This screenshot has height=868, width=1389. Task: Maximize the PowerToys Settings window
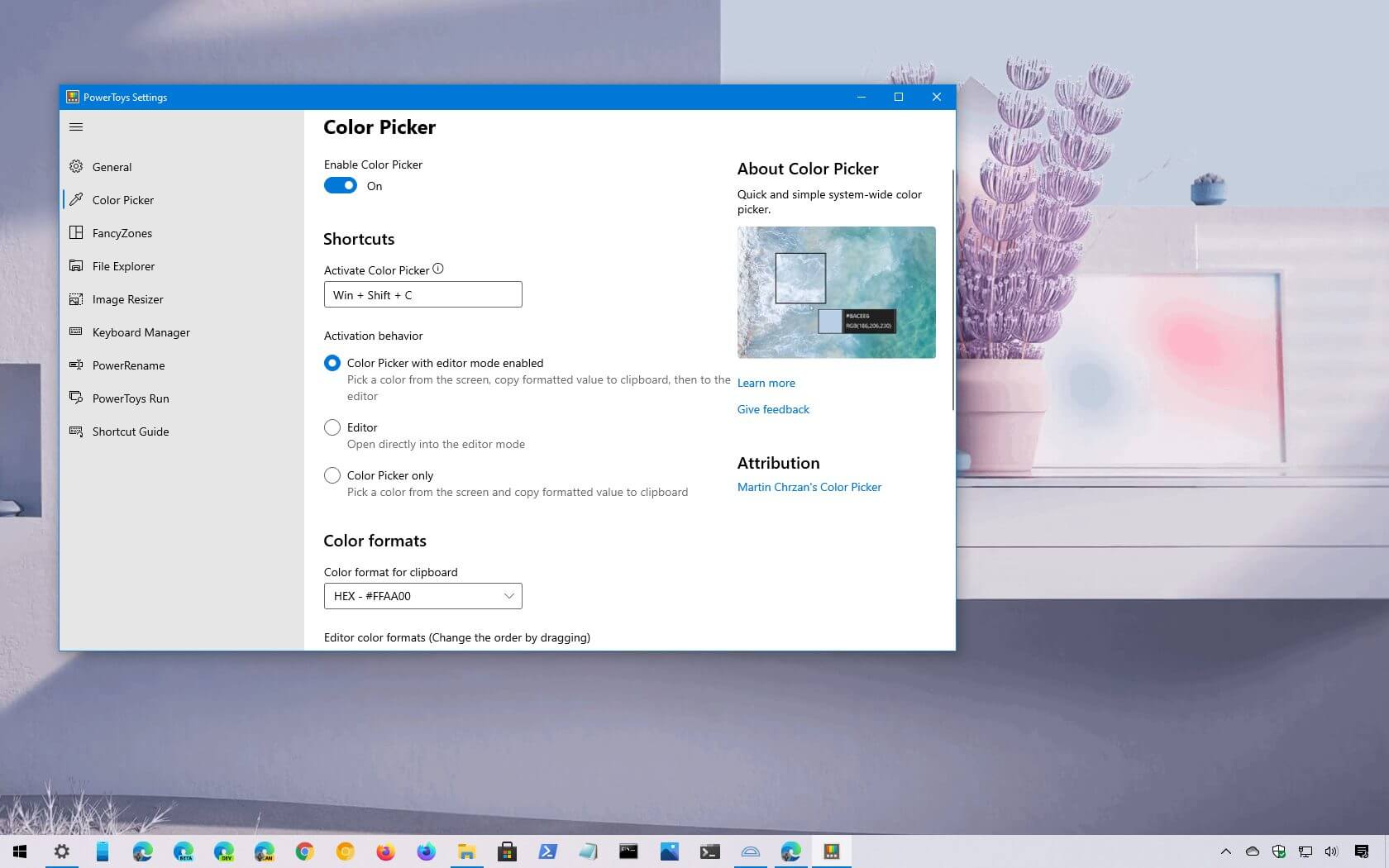pos(899,97)
